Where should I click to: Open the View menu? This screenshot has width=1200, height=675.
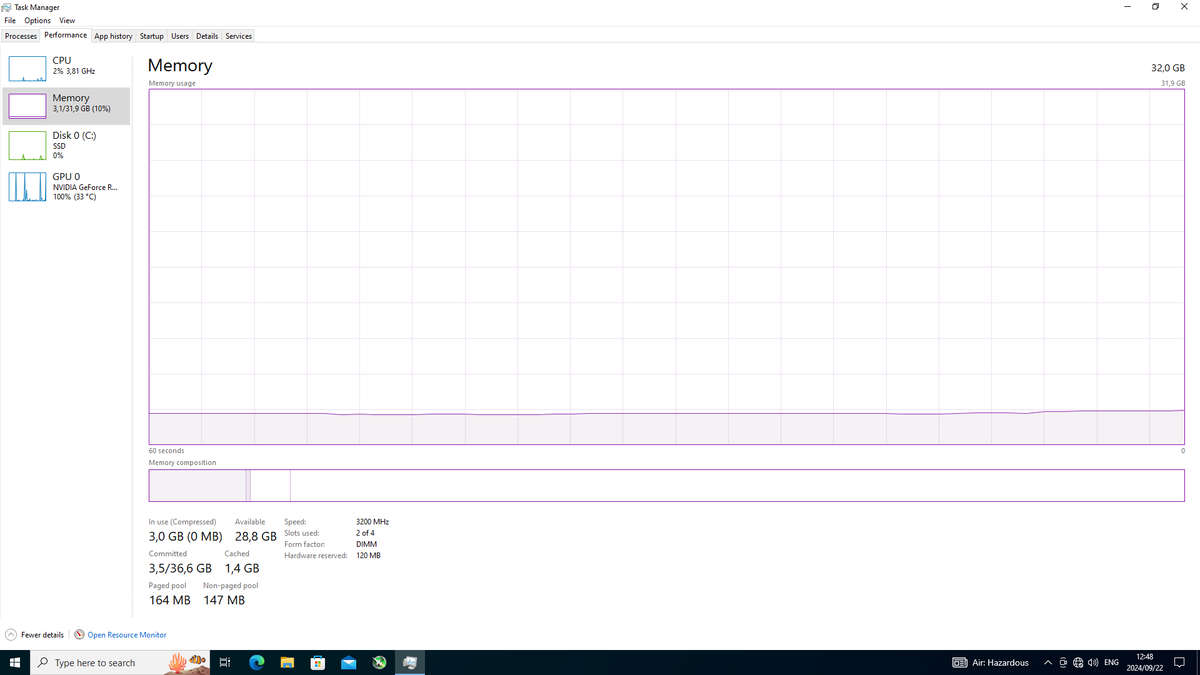point(66,20)
